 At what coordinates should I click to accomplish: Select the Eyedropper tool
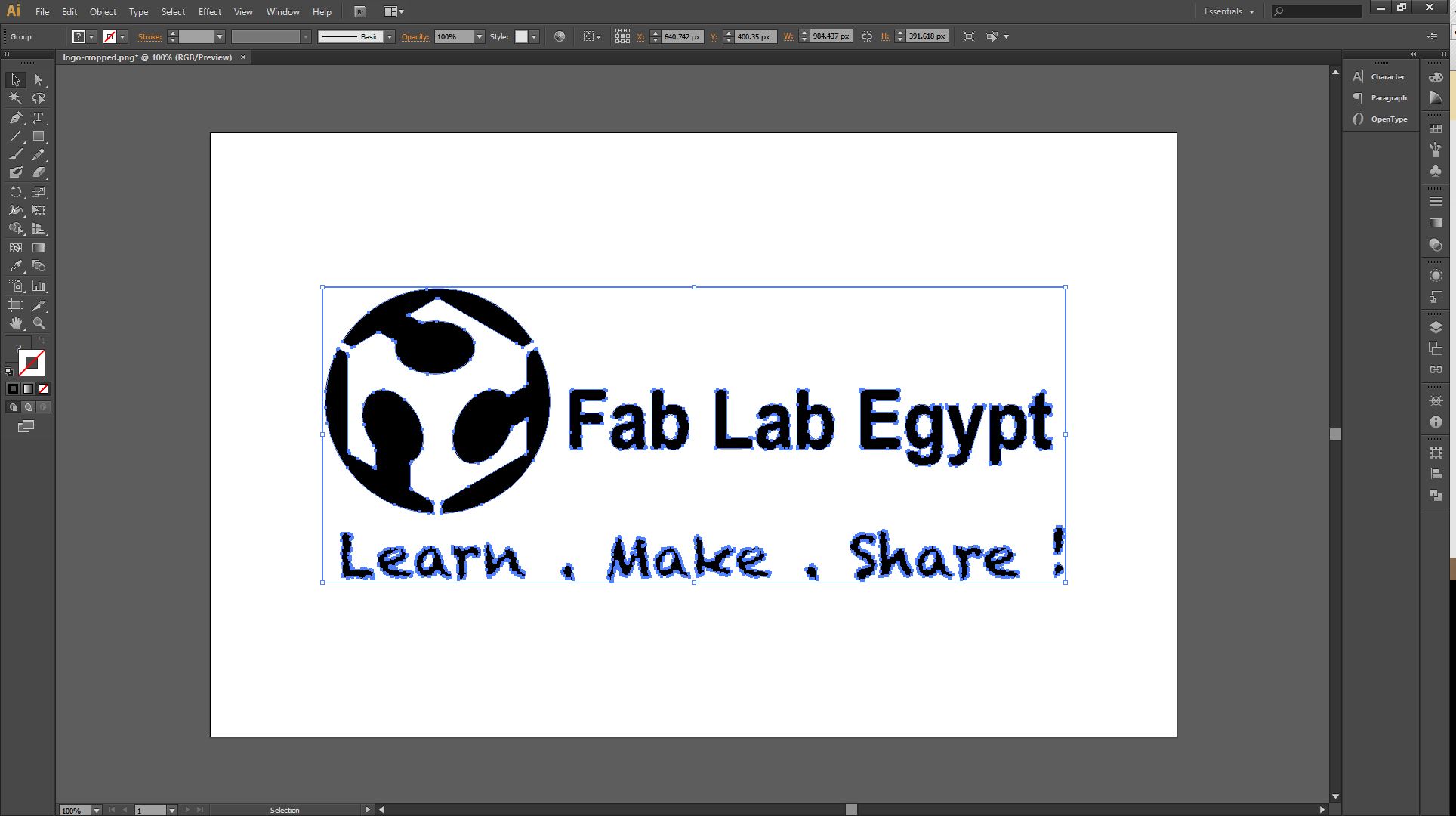(15, 266)
